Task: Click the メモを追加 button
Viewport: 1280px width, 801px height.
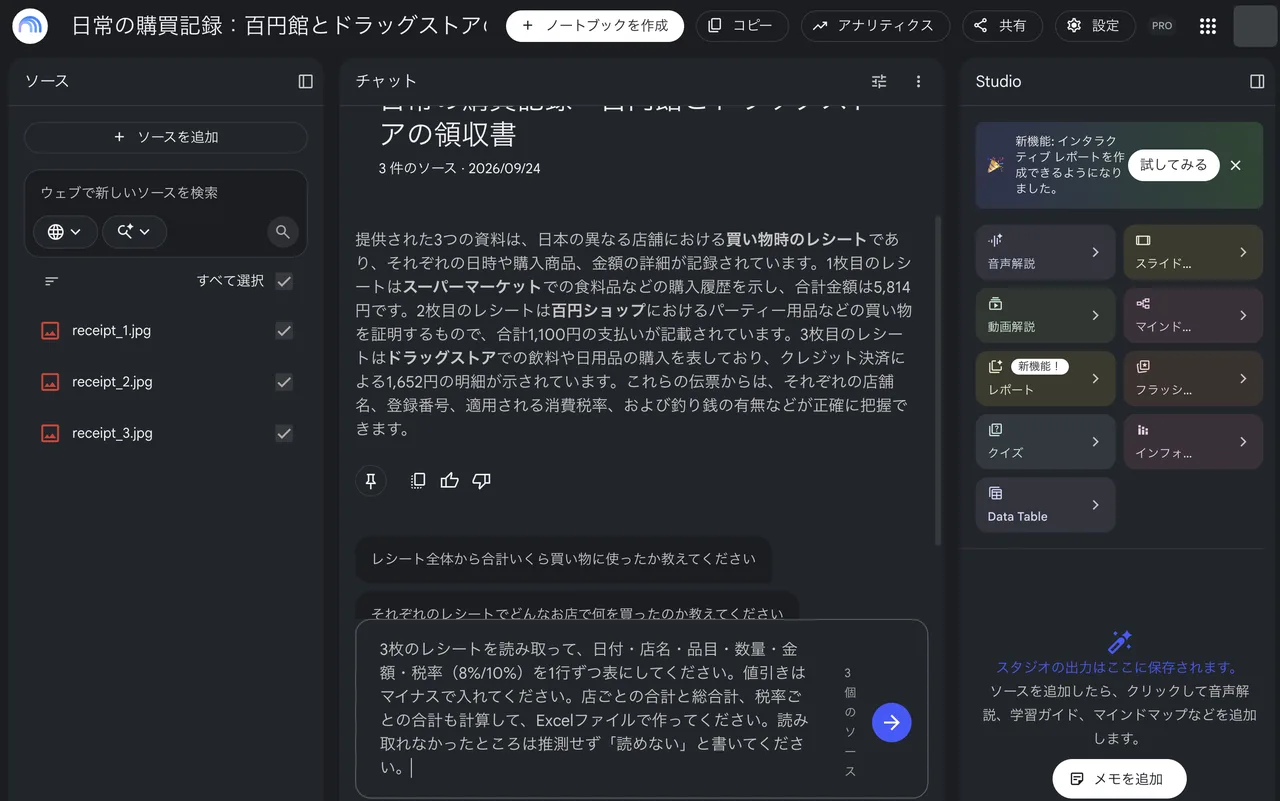Action: (1120, 779)
